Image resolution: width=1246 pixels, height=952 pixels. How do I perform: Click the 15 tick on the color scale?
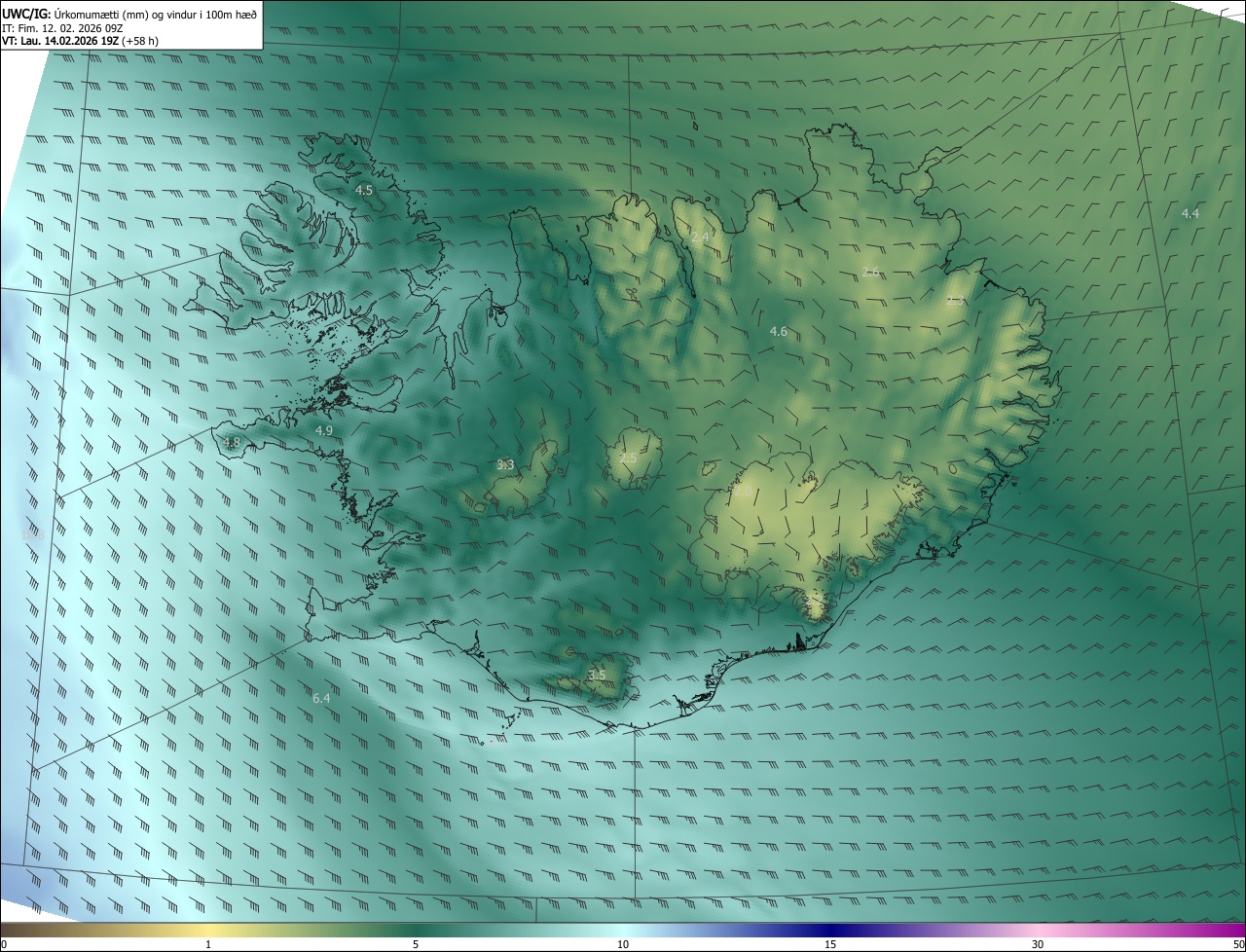coord(830,944)
